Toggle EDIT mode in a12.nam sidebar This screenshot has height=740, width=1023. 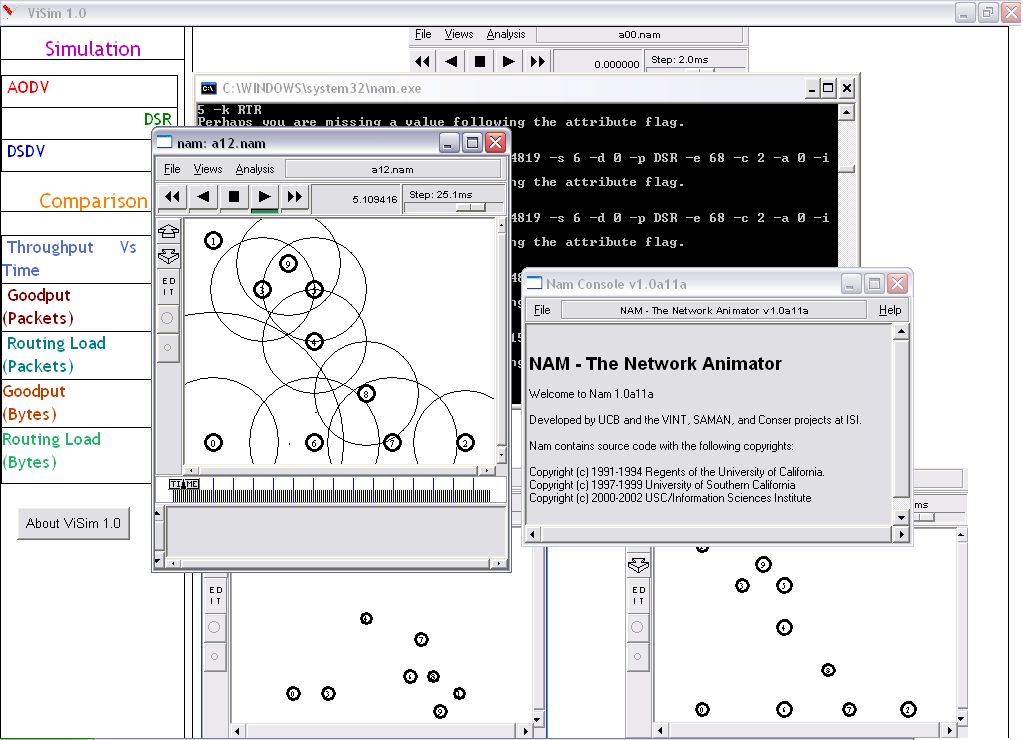[x=168, y=286]
